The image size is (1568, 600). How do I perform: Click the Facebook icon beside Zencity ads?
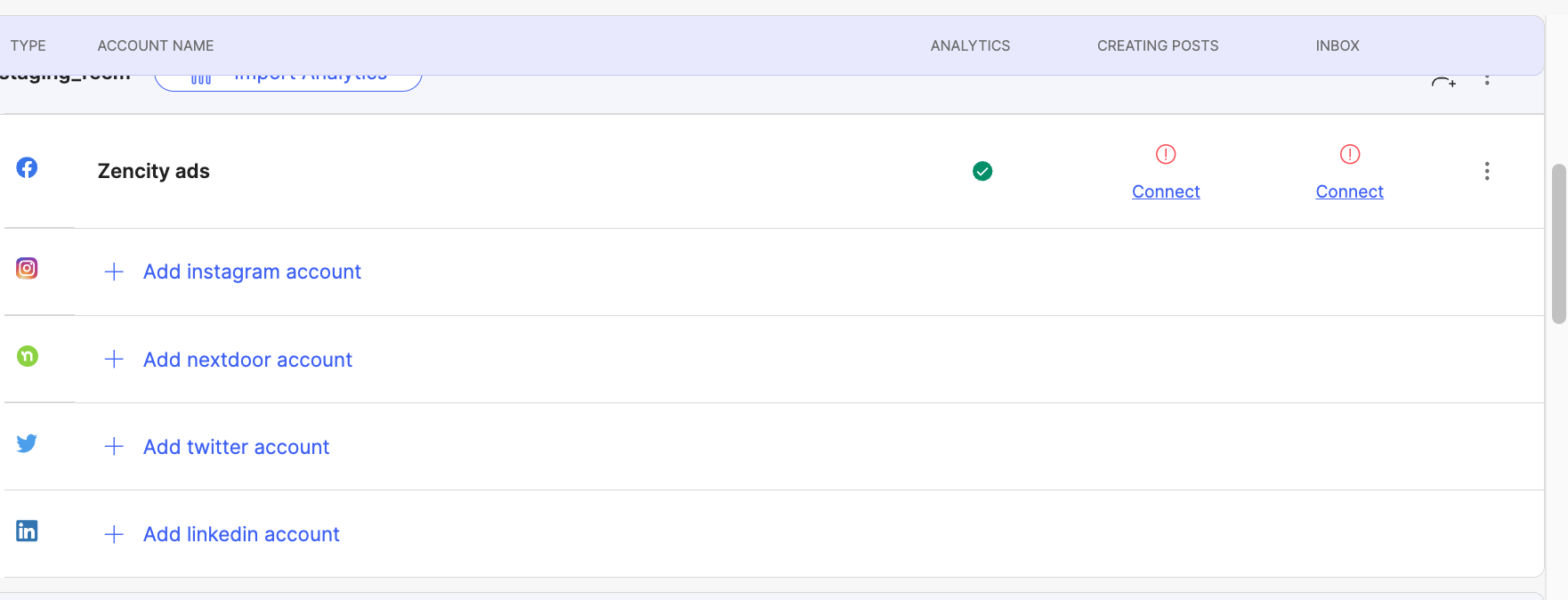coord(27,167)
